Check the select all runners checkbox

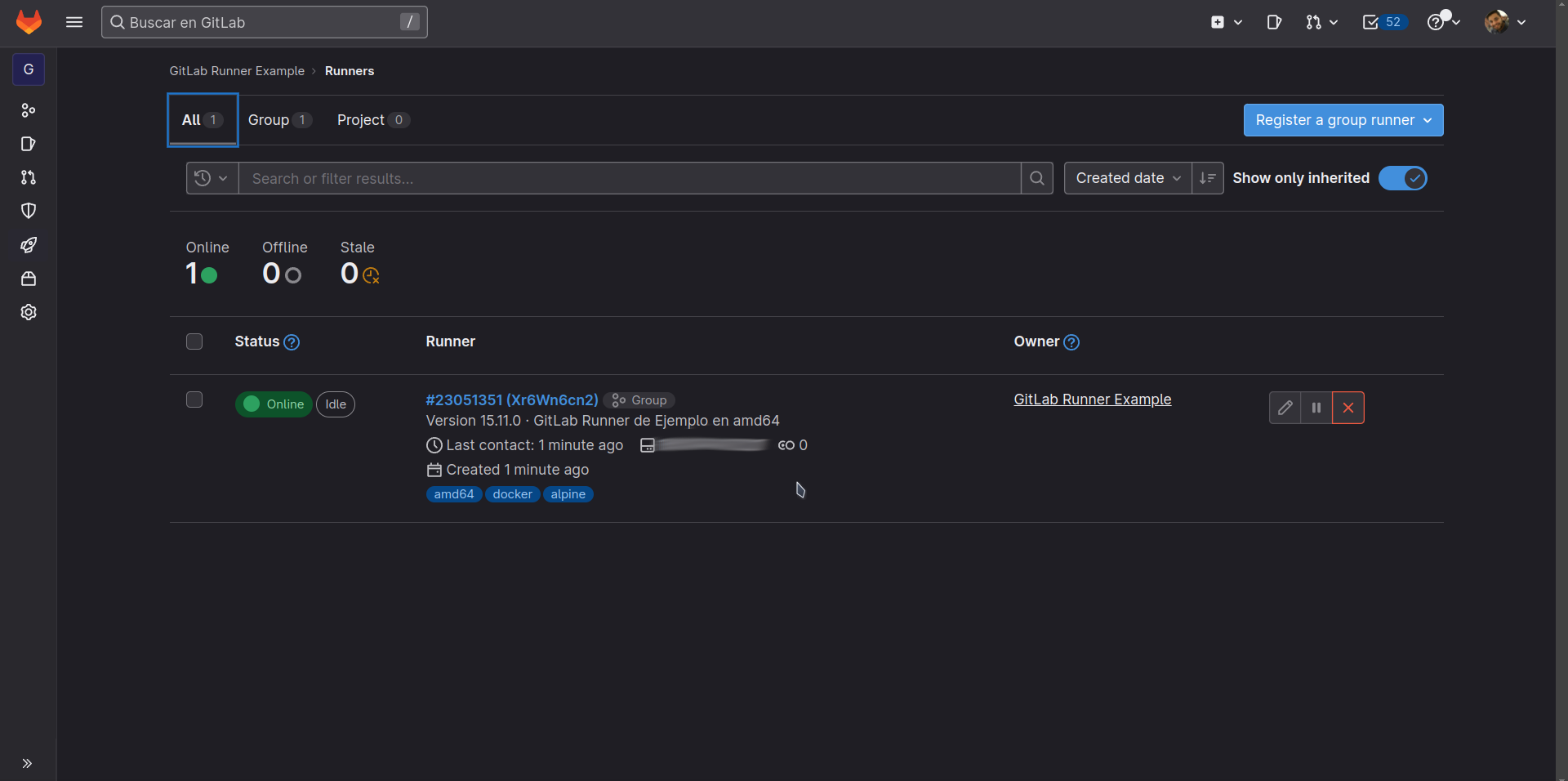pos(194,341)
